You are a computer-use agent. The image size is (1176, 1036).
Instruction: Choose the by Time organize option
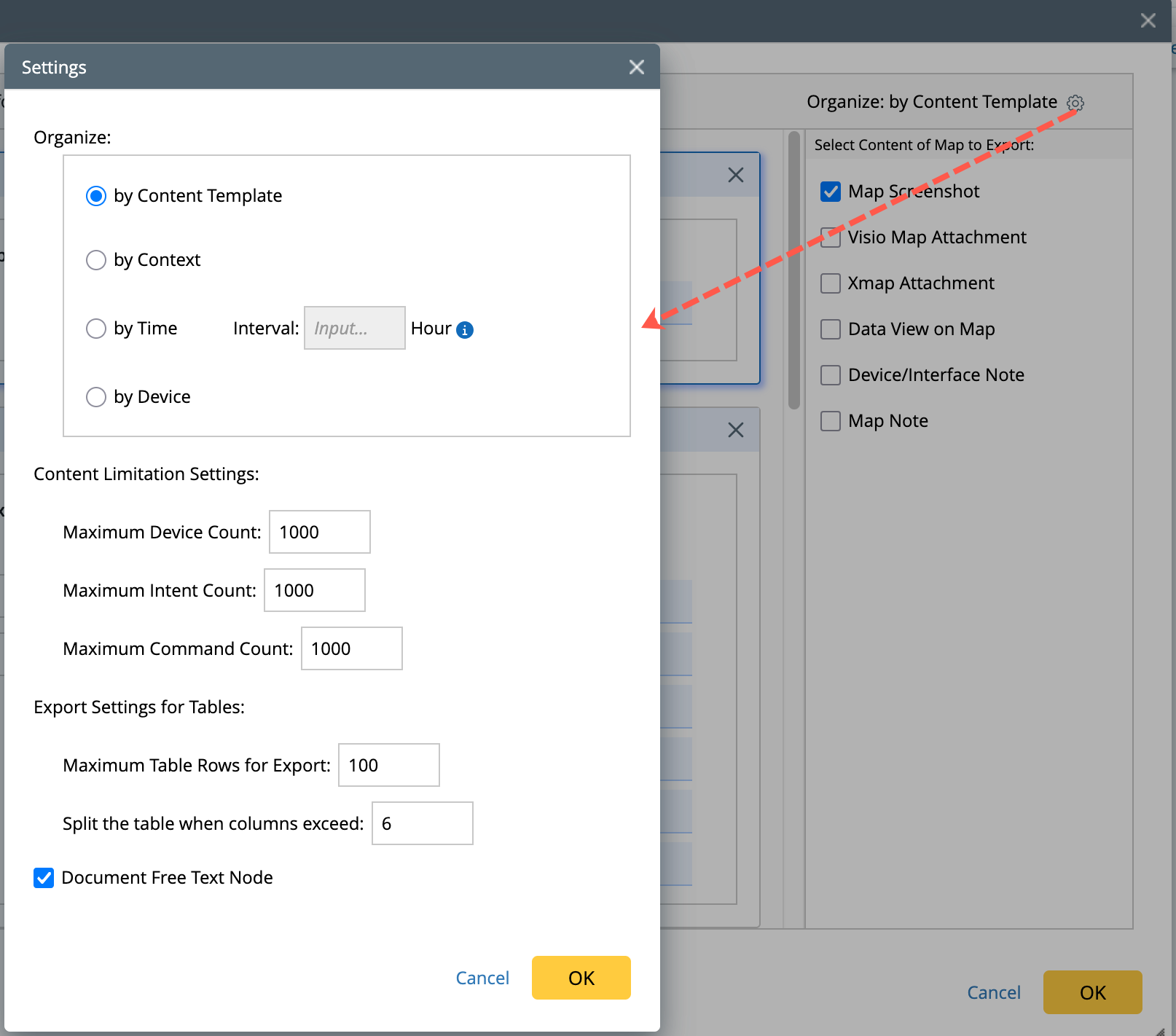point(96,329)
